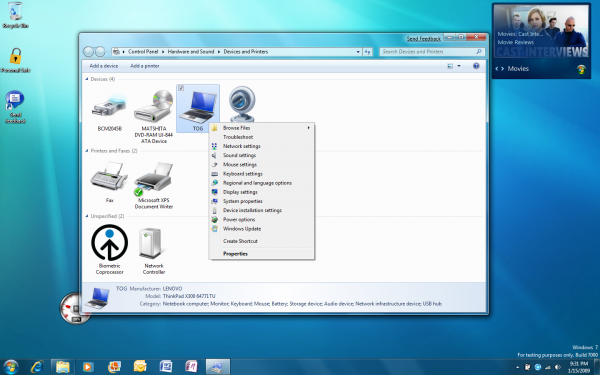Click the network signal tray icon
The image size is (600, 375).
pos(548,367)
